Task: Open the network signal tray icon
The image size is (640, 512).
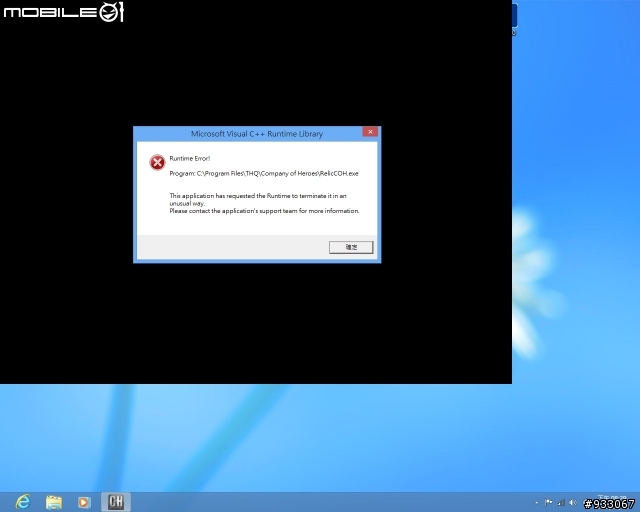Action: click(x=561, y=503)
